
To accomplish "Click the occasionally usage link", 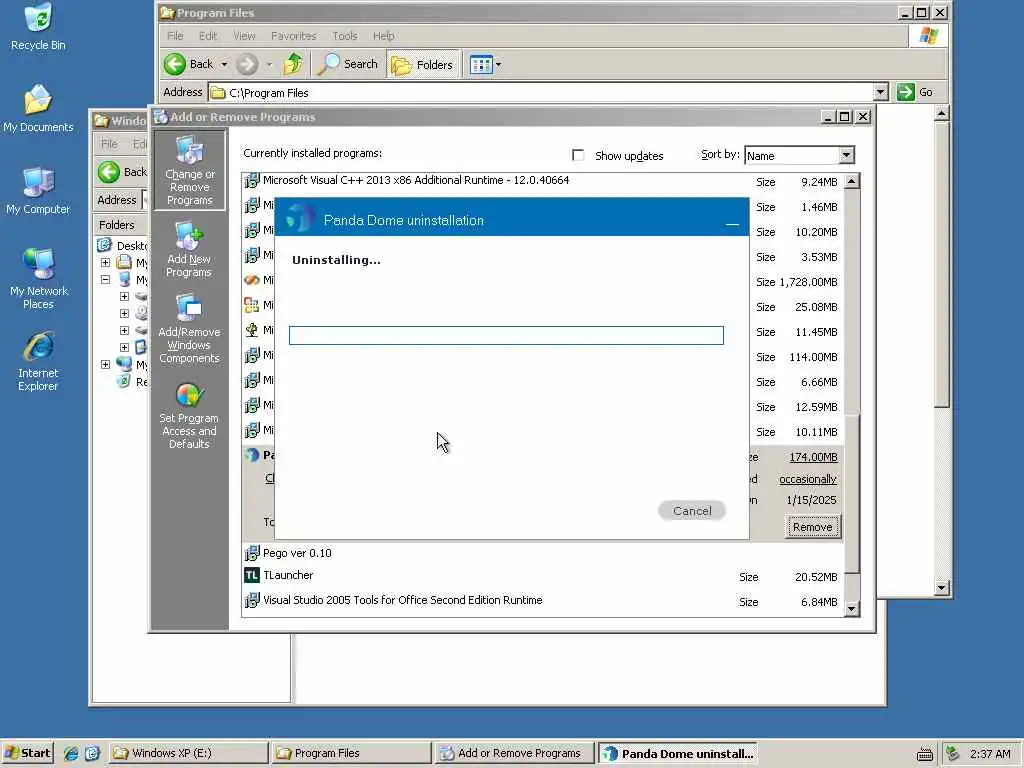I will click(x=808, y=479).
